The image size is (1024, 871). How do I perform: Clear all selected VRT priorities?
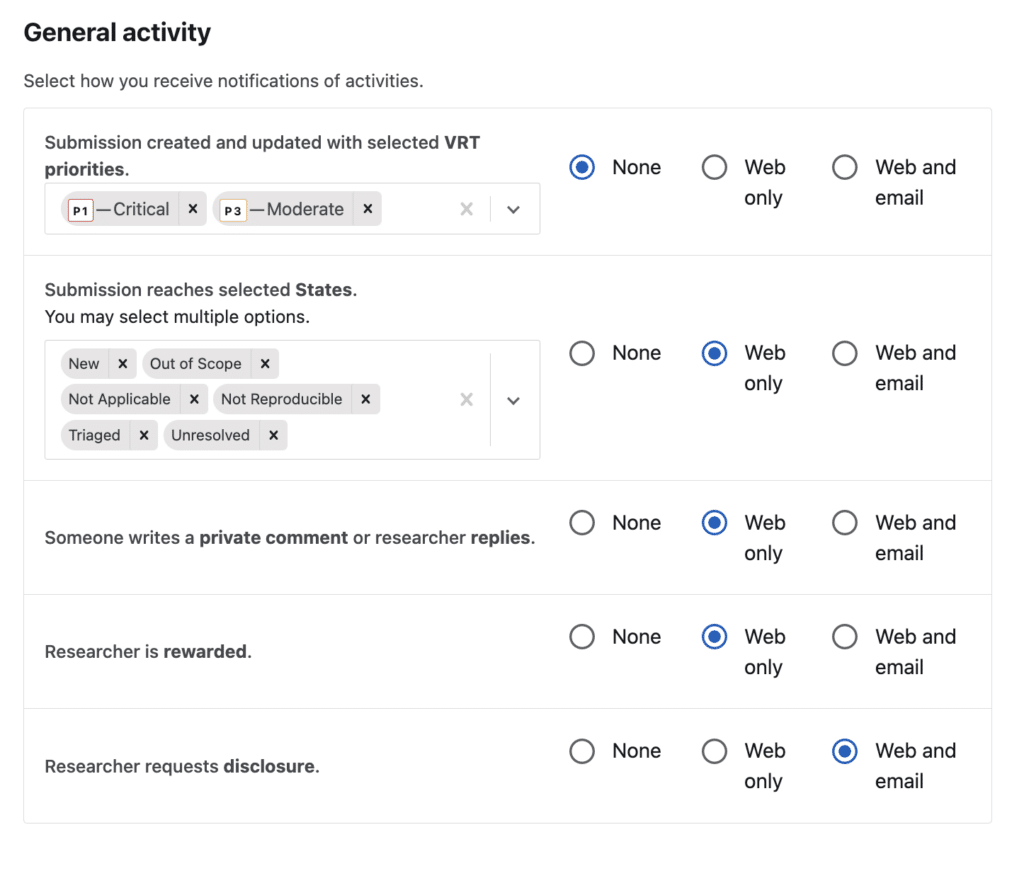pos(466,209)
